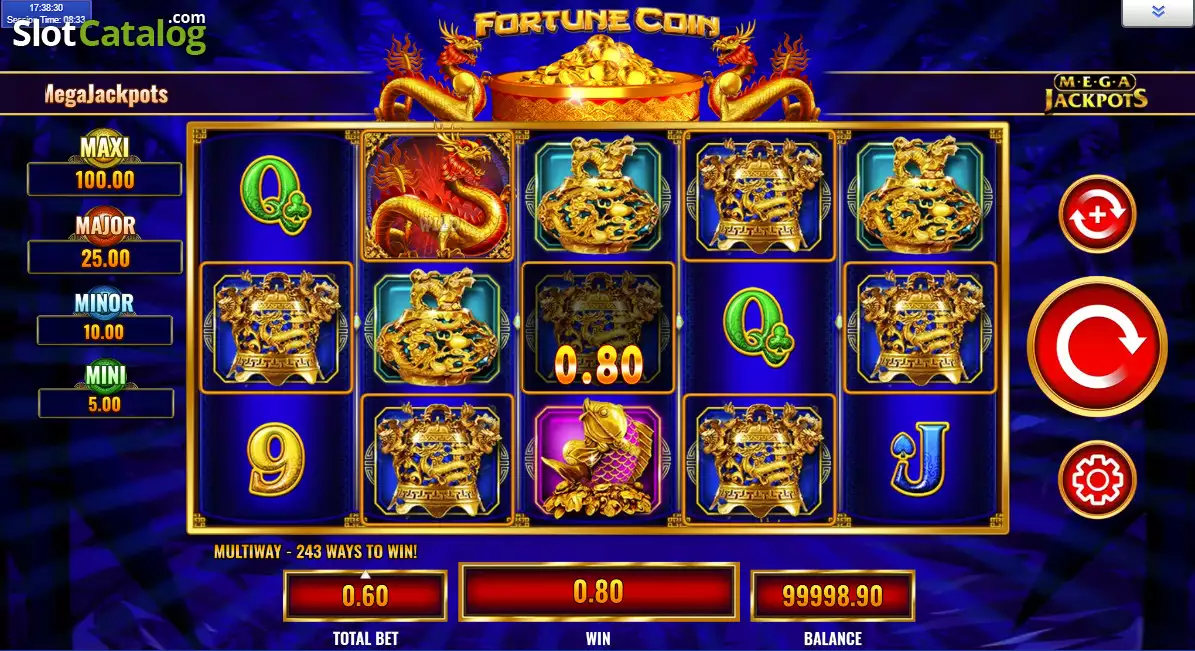Expand the top-right collapse chevron
Image resolution: width=1195 pixels, height=651 pixels.
pyautogui.click(x=1158, y=11)
